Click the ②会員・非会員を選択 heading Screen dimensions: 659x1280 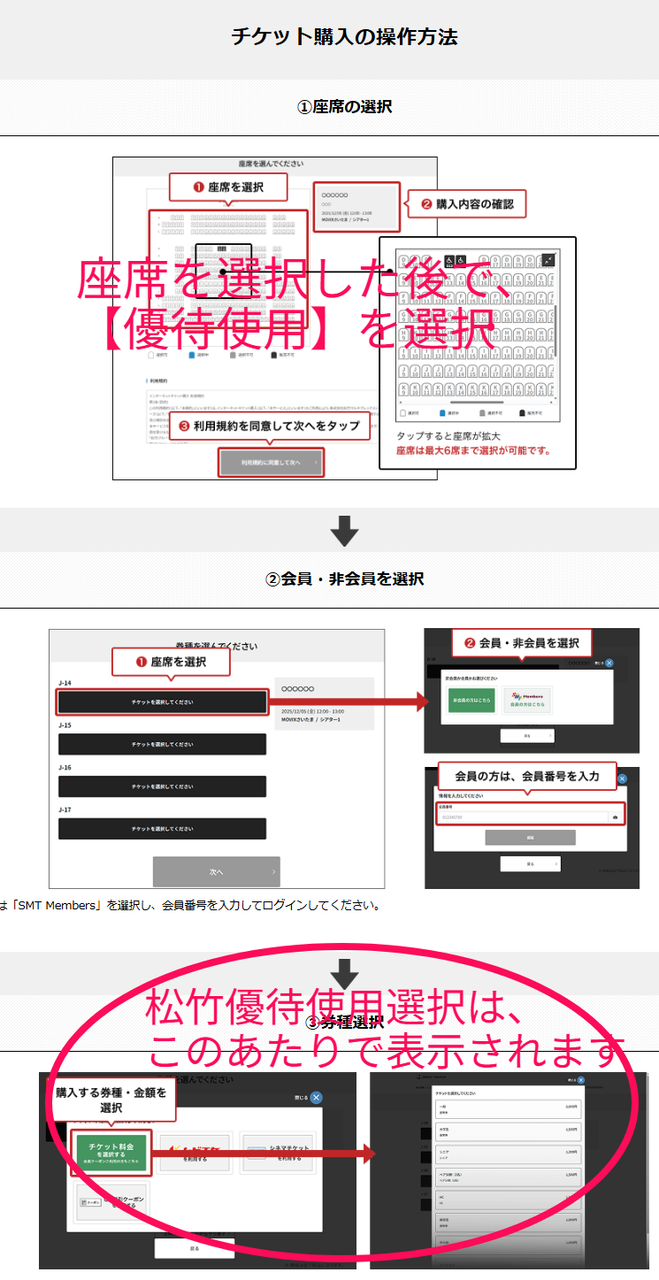click(344, 579)
